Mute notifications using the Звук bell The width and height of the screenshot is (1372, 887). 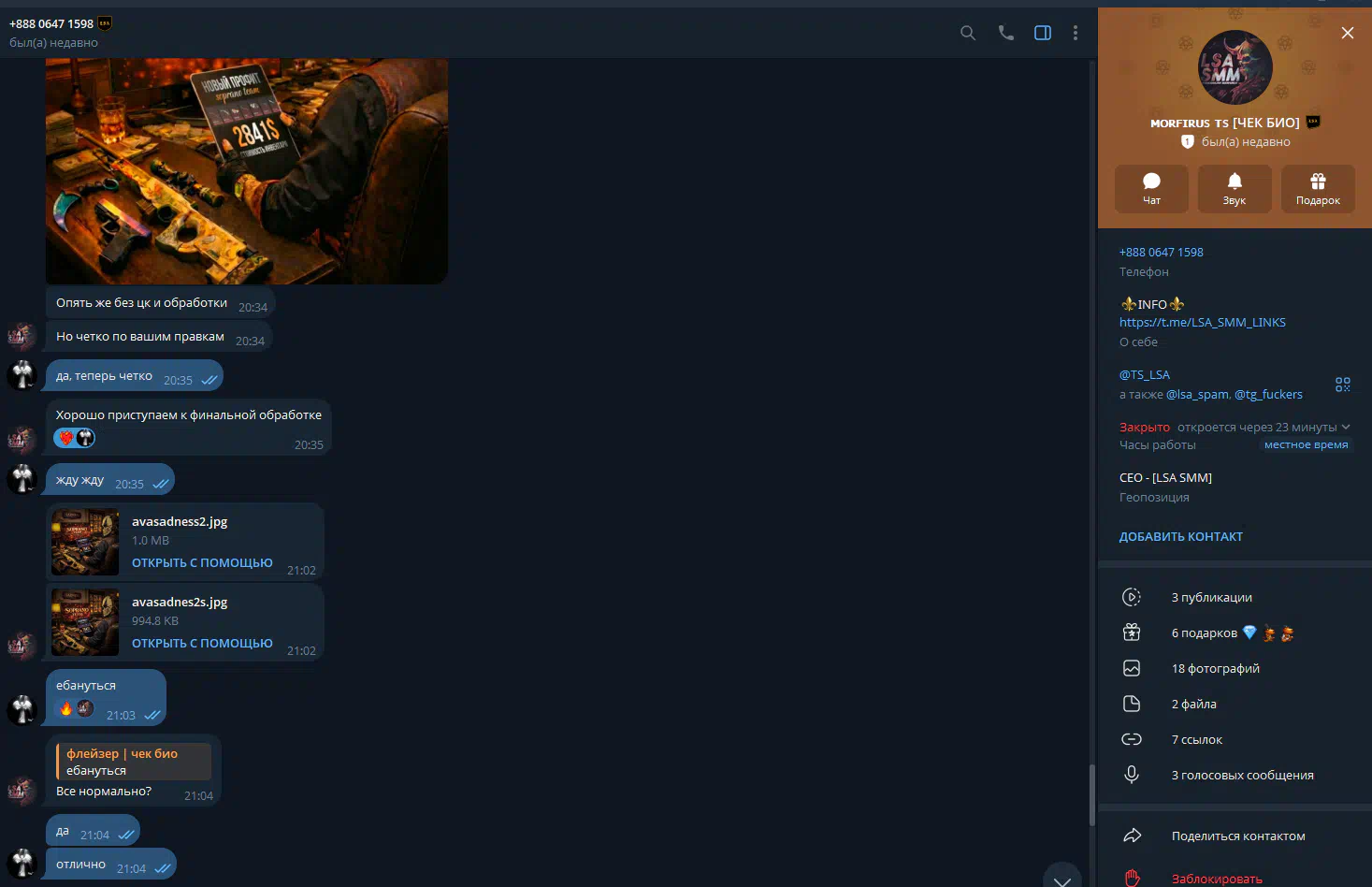[1235, 188]
